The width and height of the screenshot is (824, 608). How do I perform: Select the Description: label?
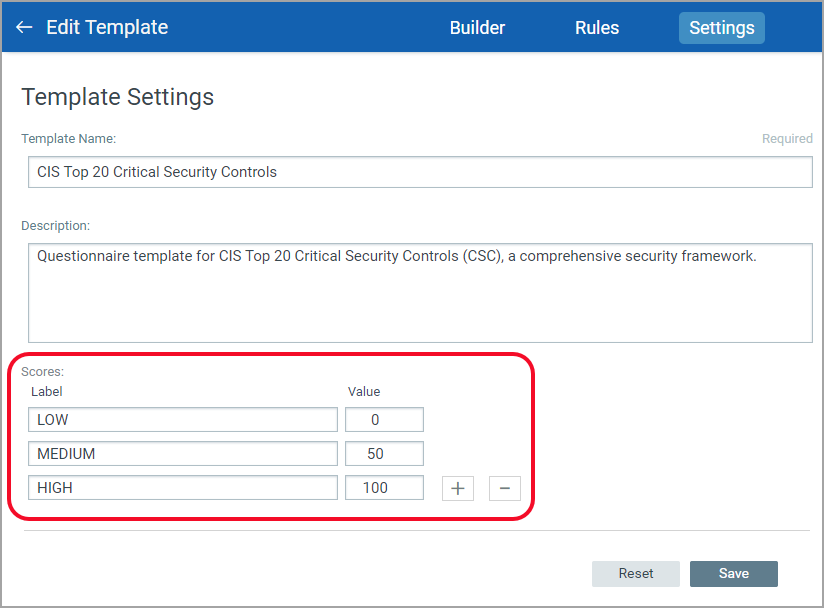click(56, 226)
